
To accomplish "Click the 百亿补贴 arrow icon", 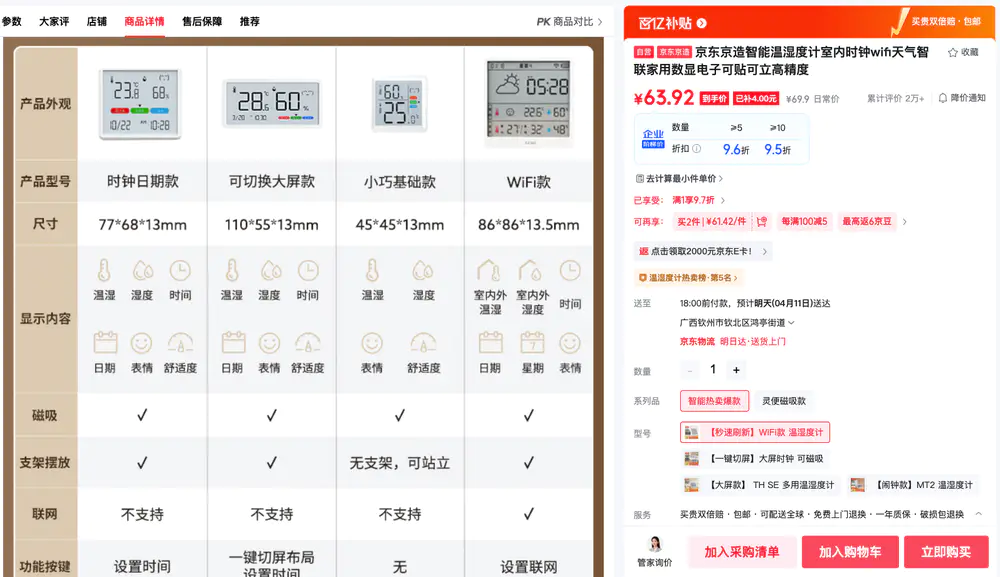I will (x=702, y=24).
